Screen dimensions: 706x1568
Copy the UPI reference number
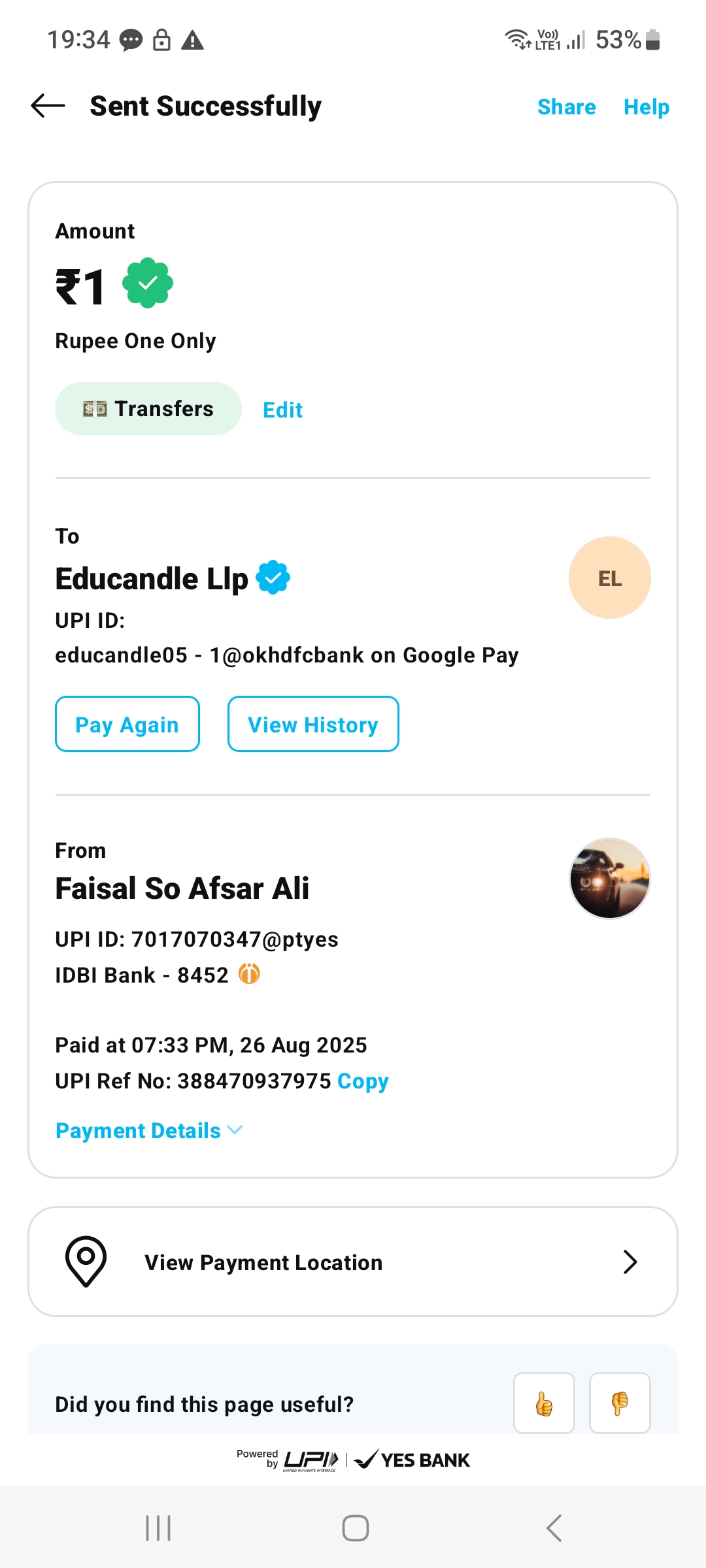(x=363, y=1081)
